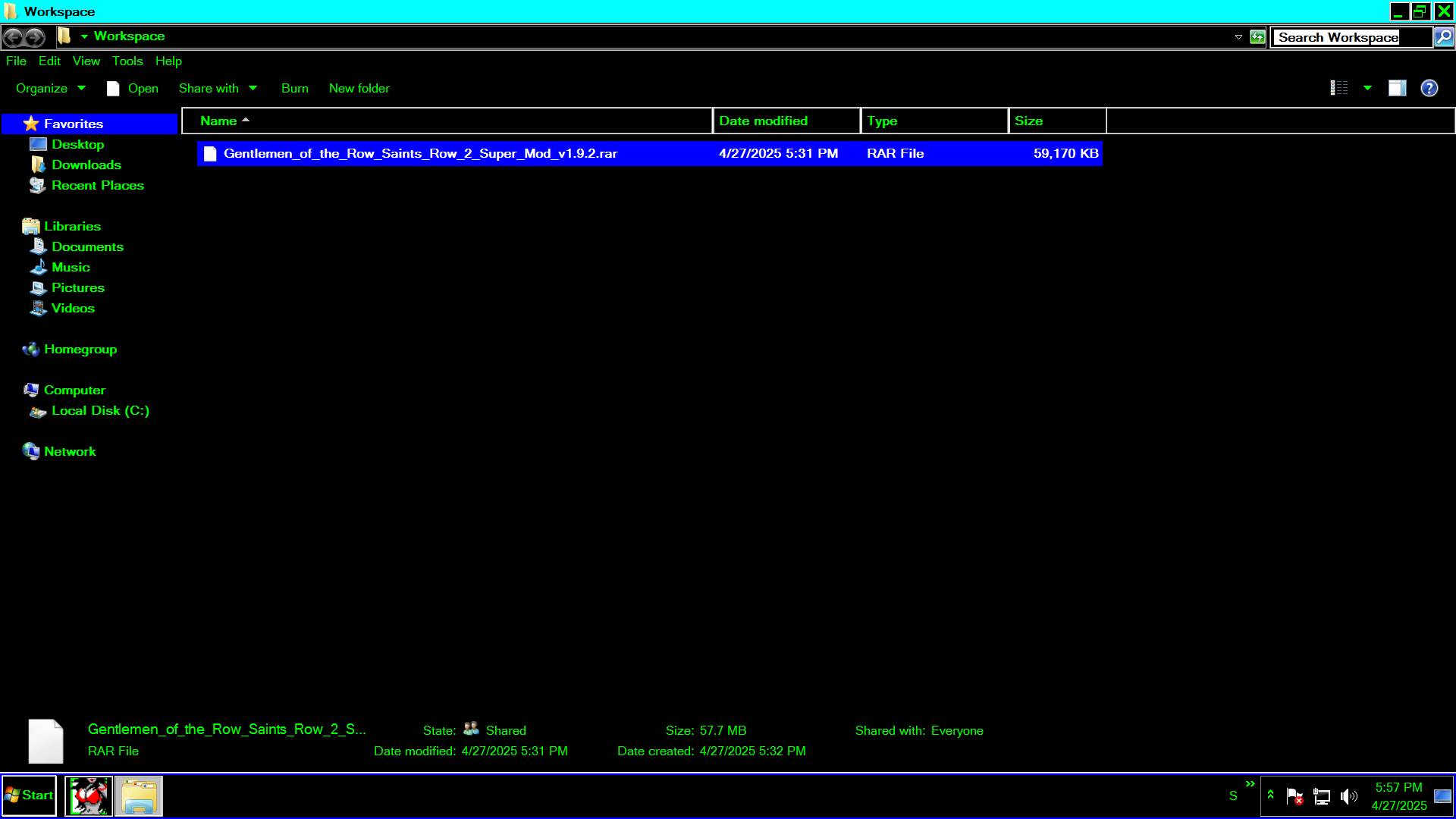Open the Help menu
The width and height of the screenshot is (1456, 819).
[168, 61]
